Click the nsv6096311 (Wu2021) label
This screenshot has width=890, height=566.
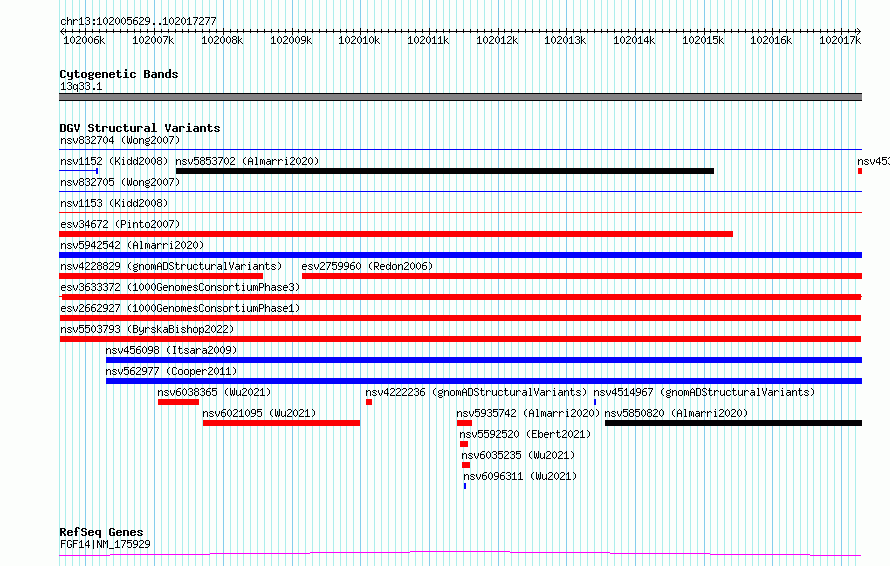click(520, 476)
